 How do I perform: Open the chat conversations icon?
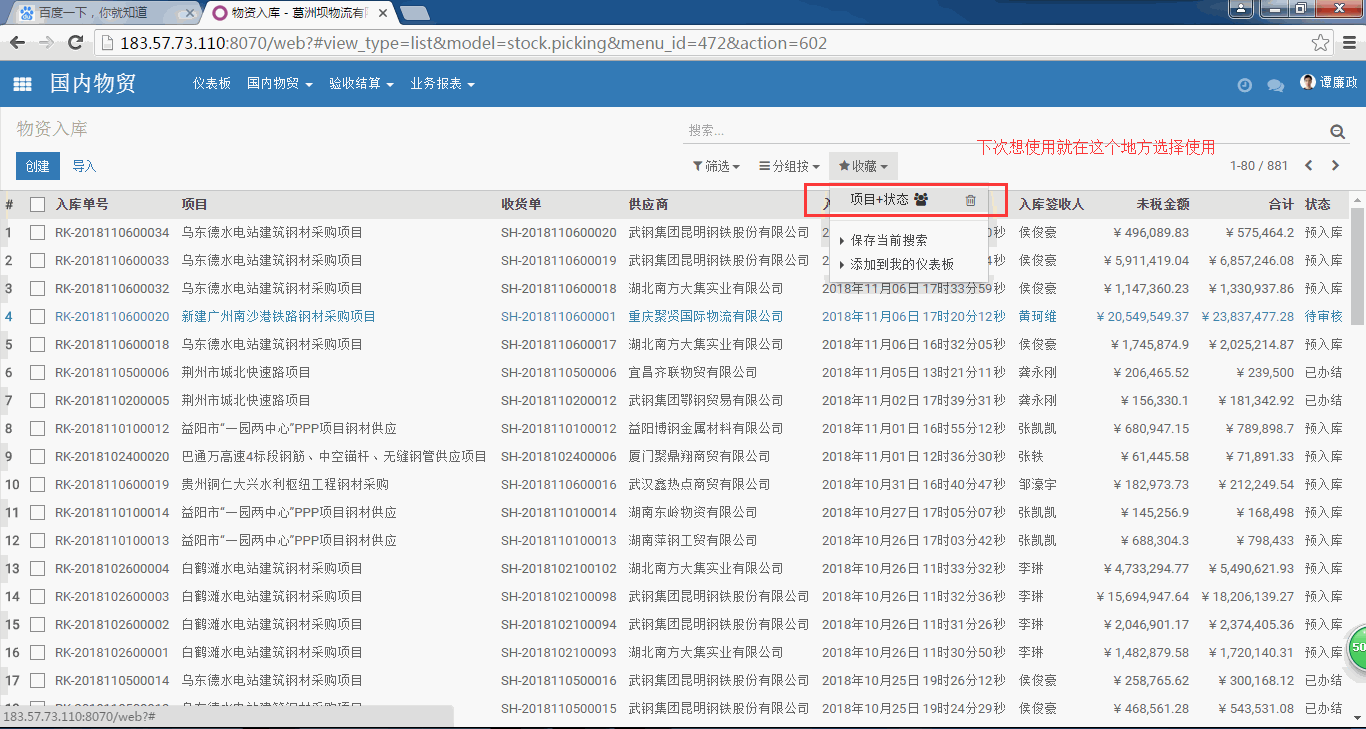pos(1275,86)
